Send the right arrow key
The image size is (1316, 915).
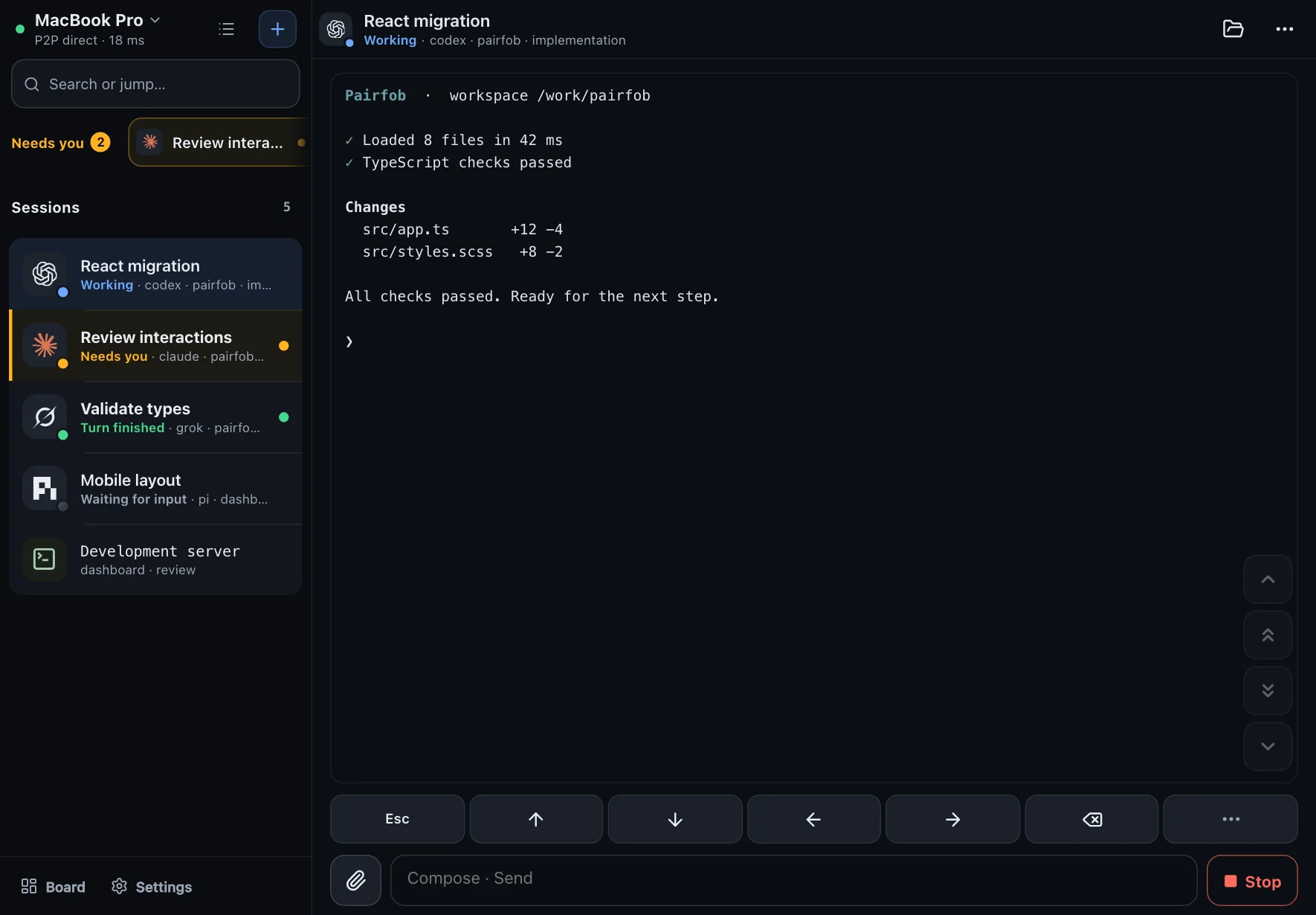[952, 819]
